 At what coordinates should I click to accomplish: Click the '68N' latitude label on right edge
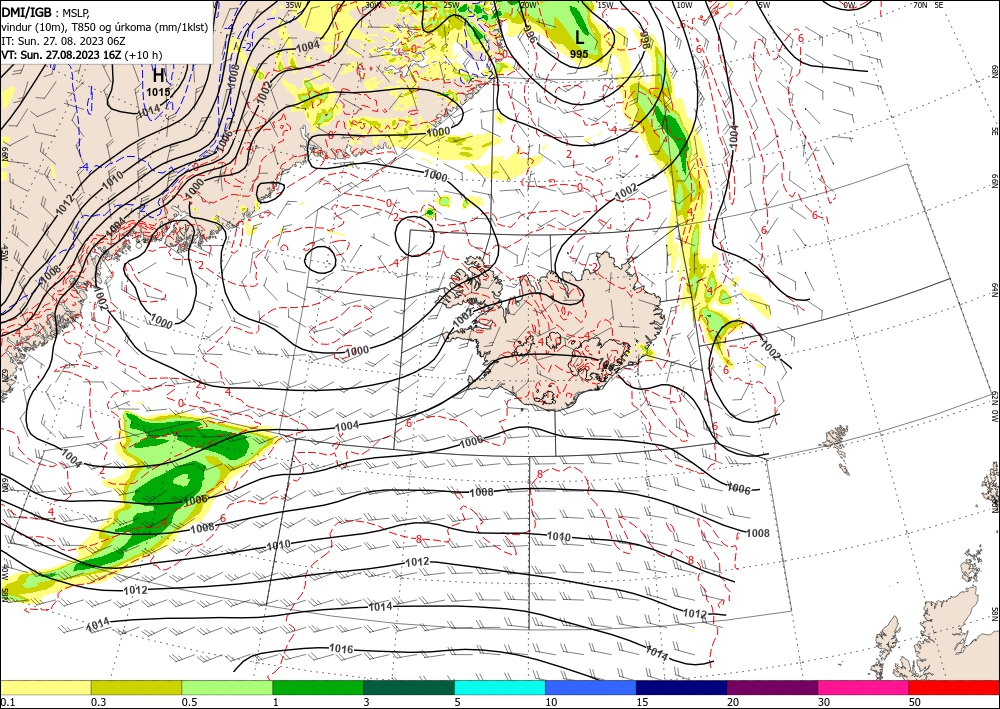click(x=995, y=71)
